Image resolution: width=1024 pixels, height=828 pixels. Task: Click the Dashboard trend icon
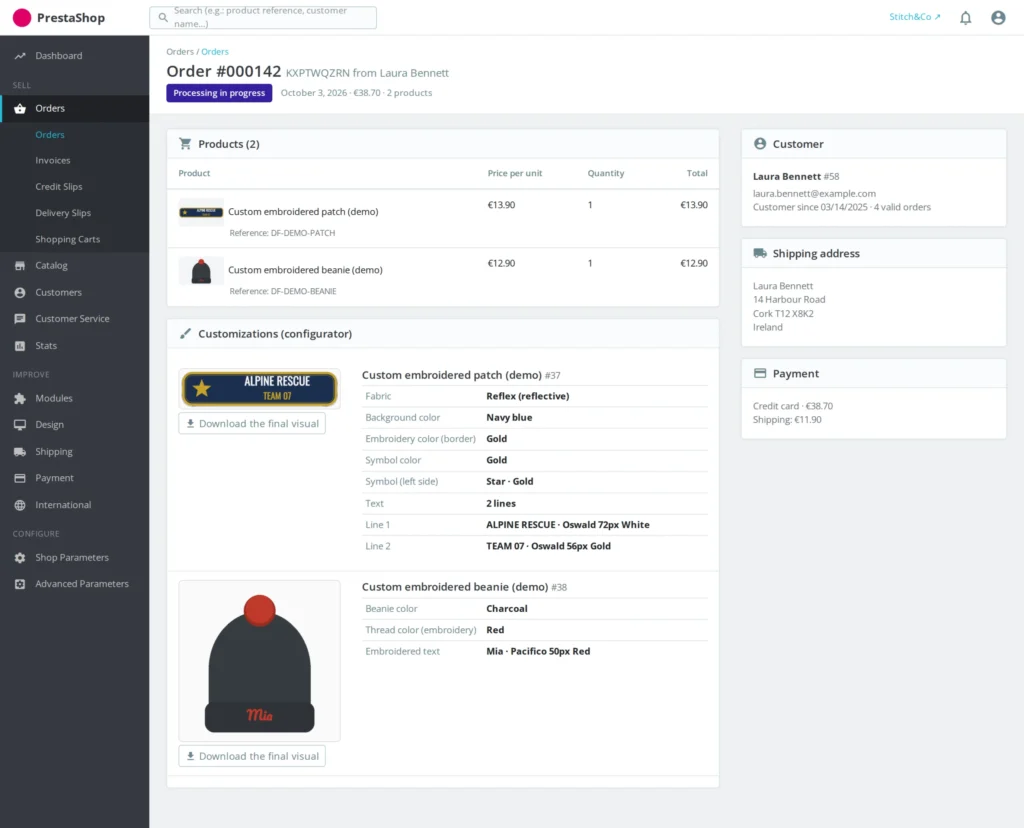(x=20, y=56)
